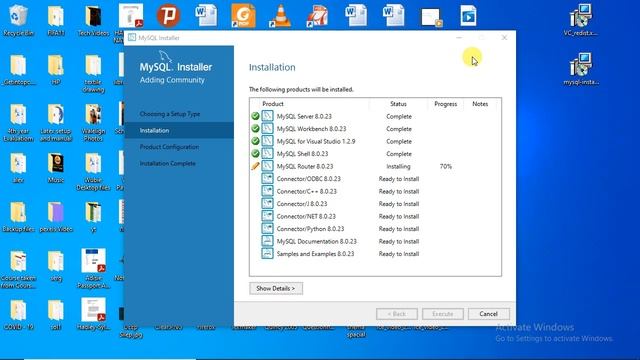
Task: Select the Tech Videos desktop folder
Action: (93, 20)
